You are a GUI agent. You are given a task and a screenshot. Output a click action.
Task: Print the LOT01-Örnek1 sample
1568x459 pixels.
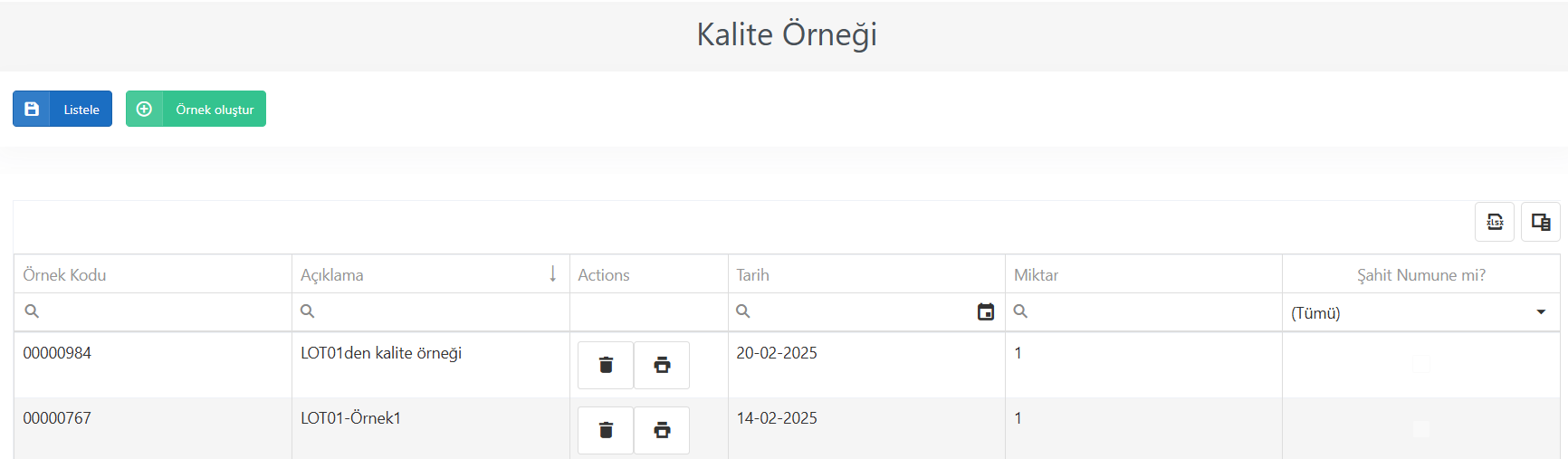pyautogui.click(x=662, y=430)
